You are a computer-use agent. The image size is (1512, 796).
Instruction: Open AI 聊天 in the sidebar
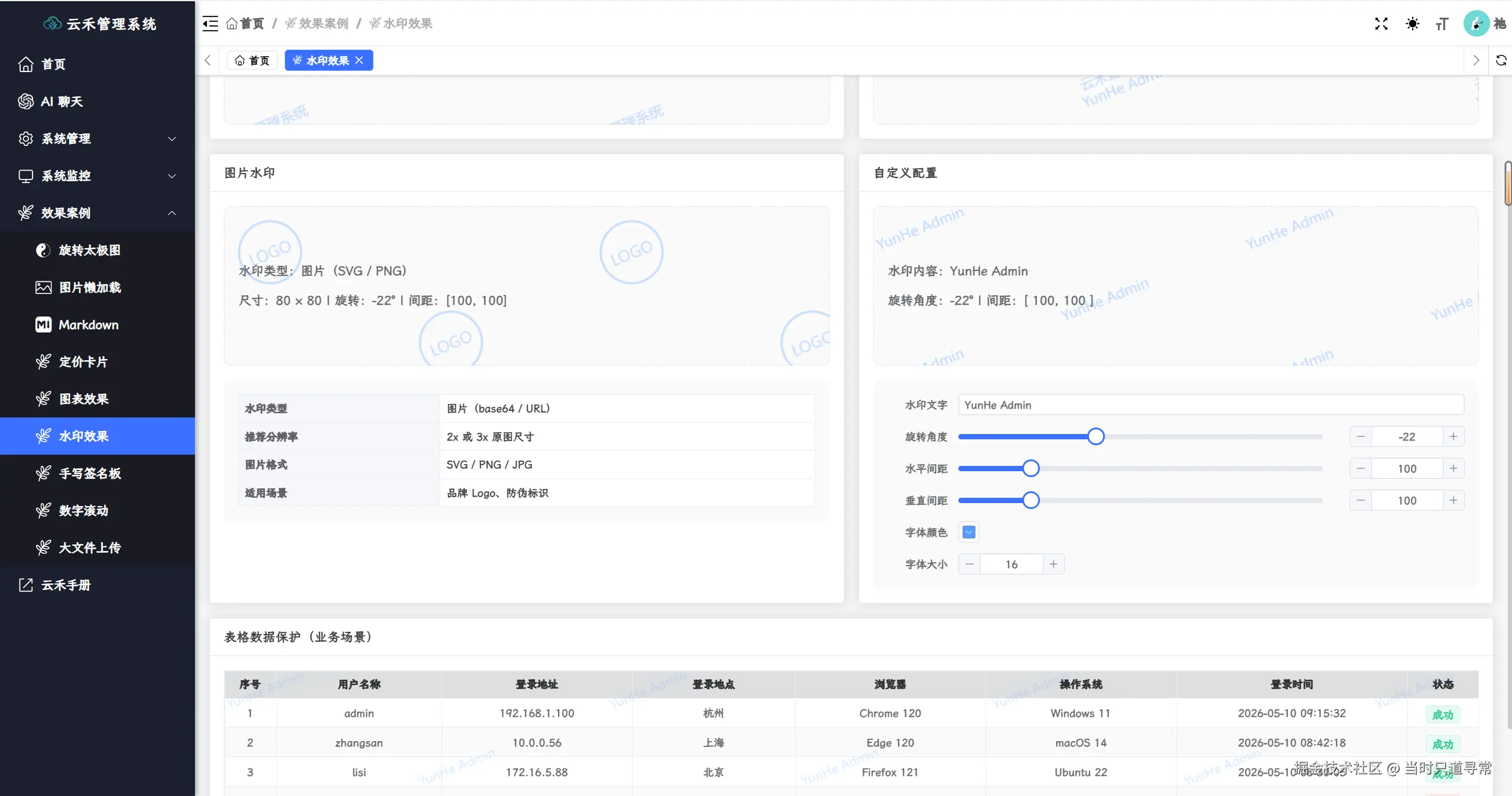click(97, 102)
